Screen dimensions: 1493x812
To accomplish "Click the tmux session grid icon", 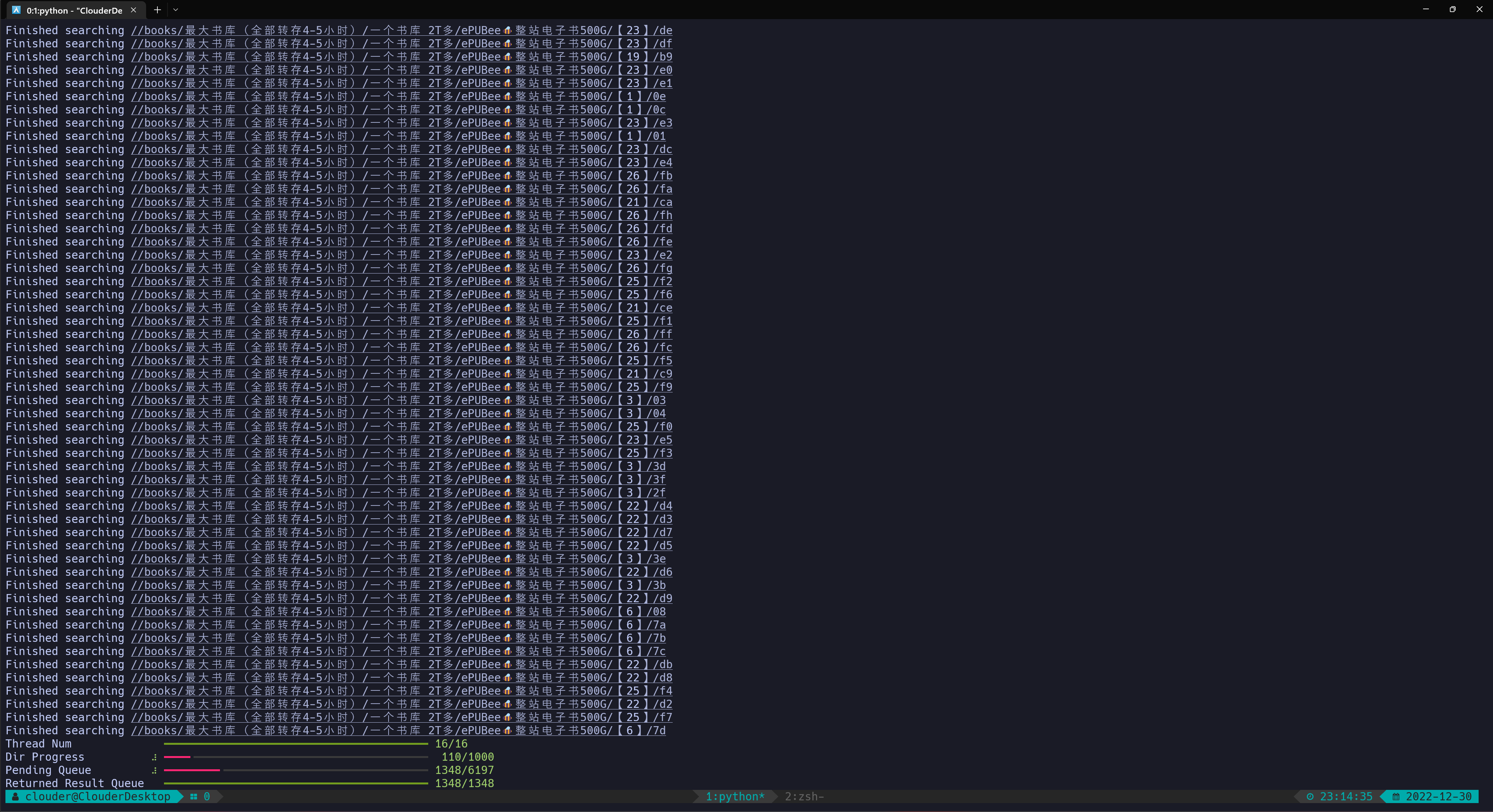I will click(194, 797).
